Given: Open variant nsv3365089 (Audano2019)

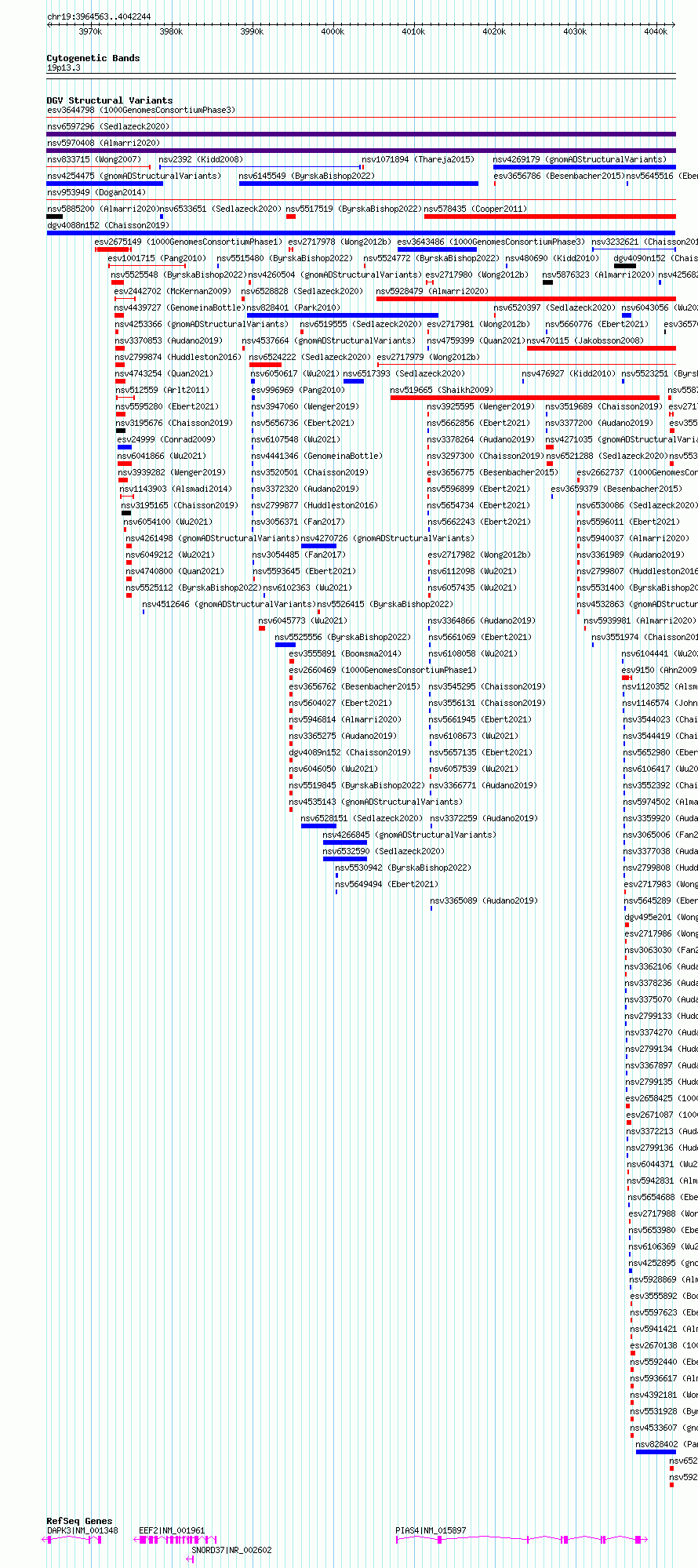Looking at the screenshot, I should point(485,900).
